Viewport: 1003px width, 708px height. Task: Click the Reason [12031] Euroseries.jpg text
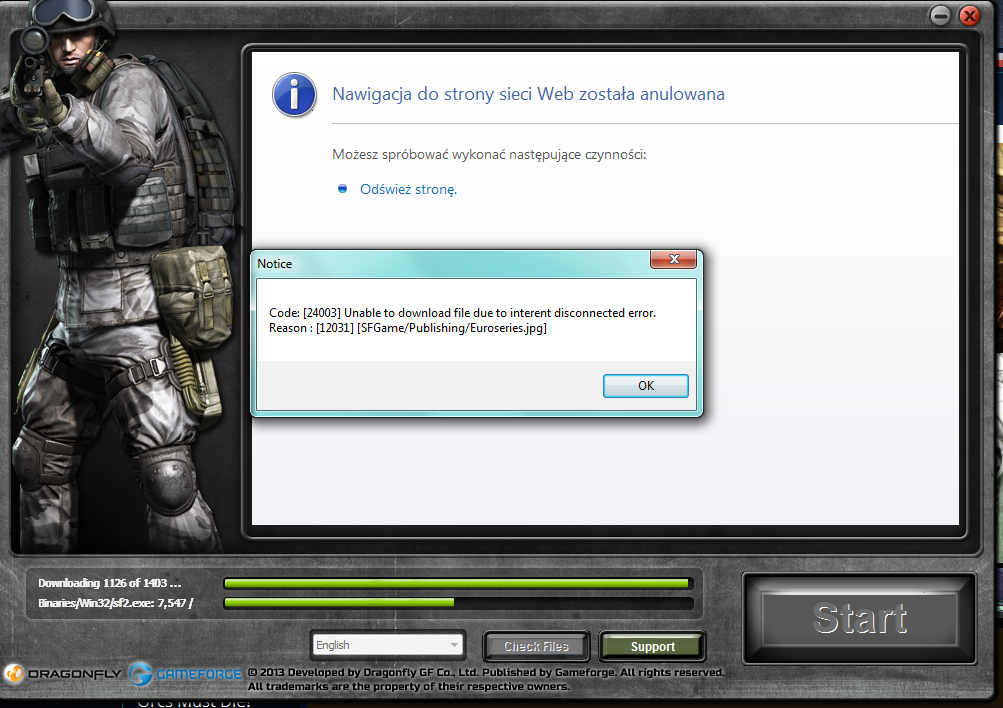click(407, 328)
